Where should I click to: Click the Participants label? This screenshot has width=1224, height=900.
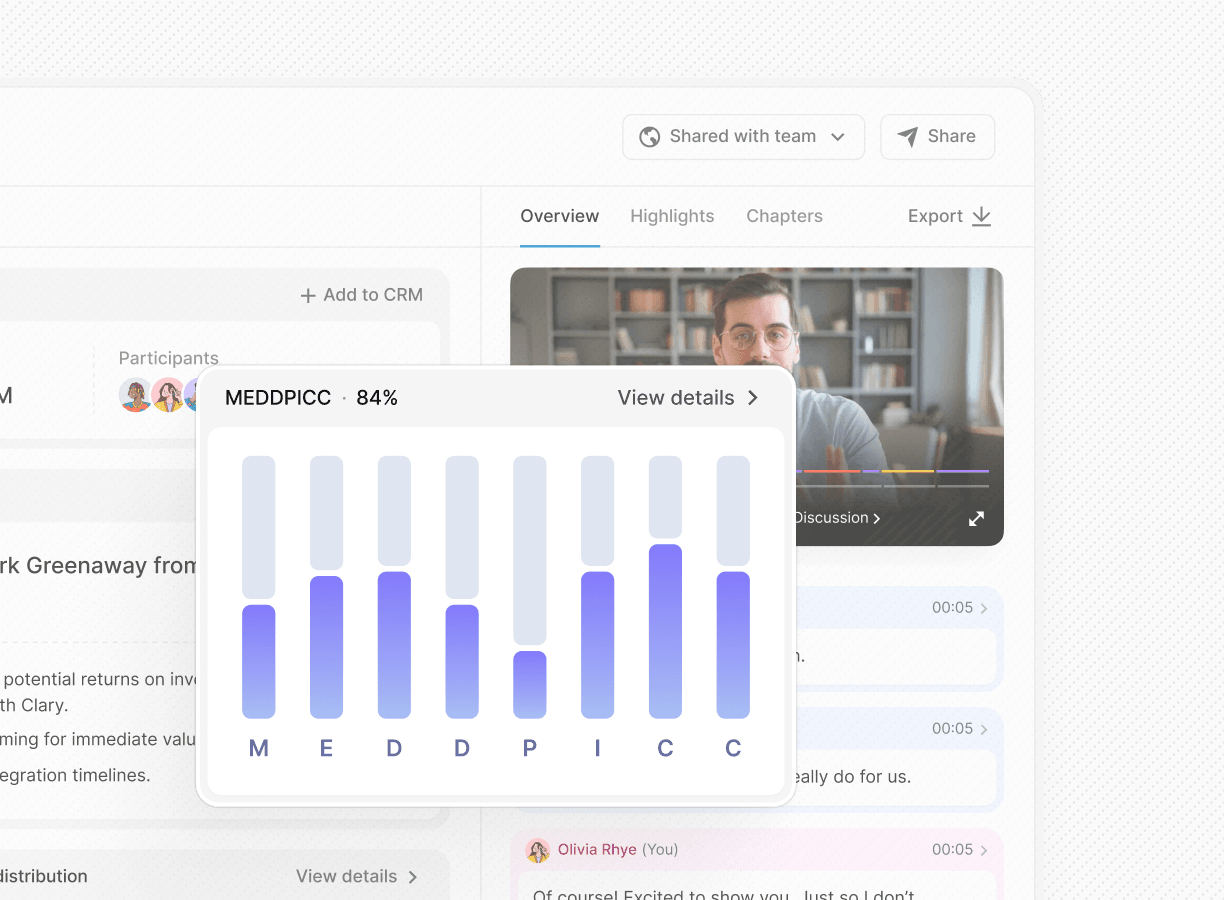[168, 358]
